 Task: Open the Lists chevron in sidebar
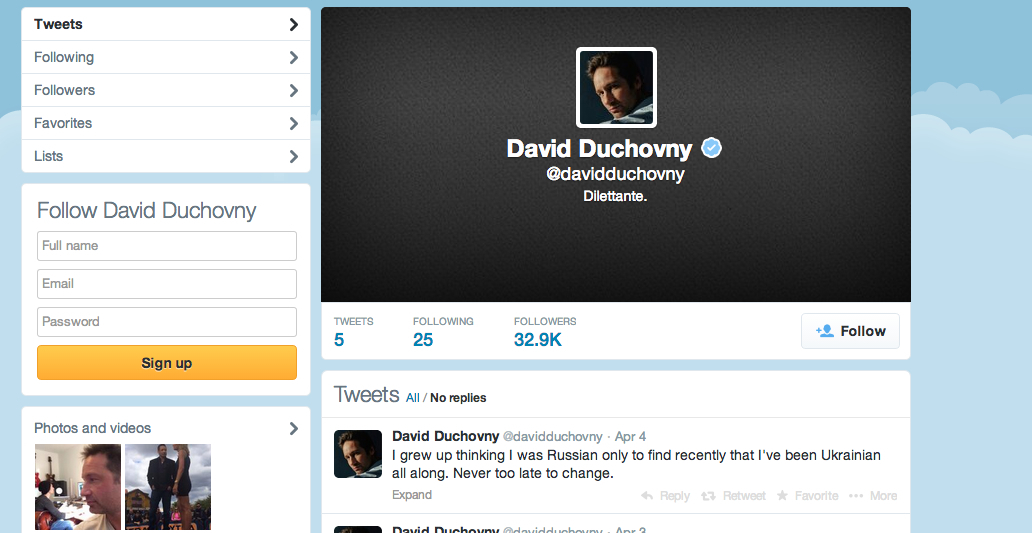[x=294, y=156]
